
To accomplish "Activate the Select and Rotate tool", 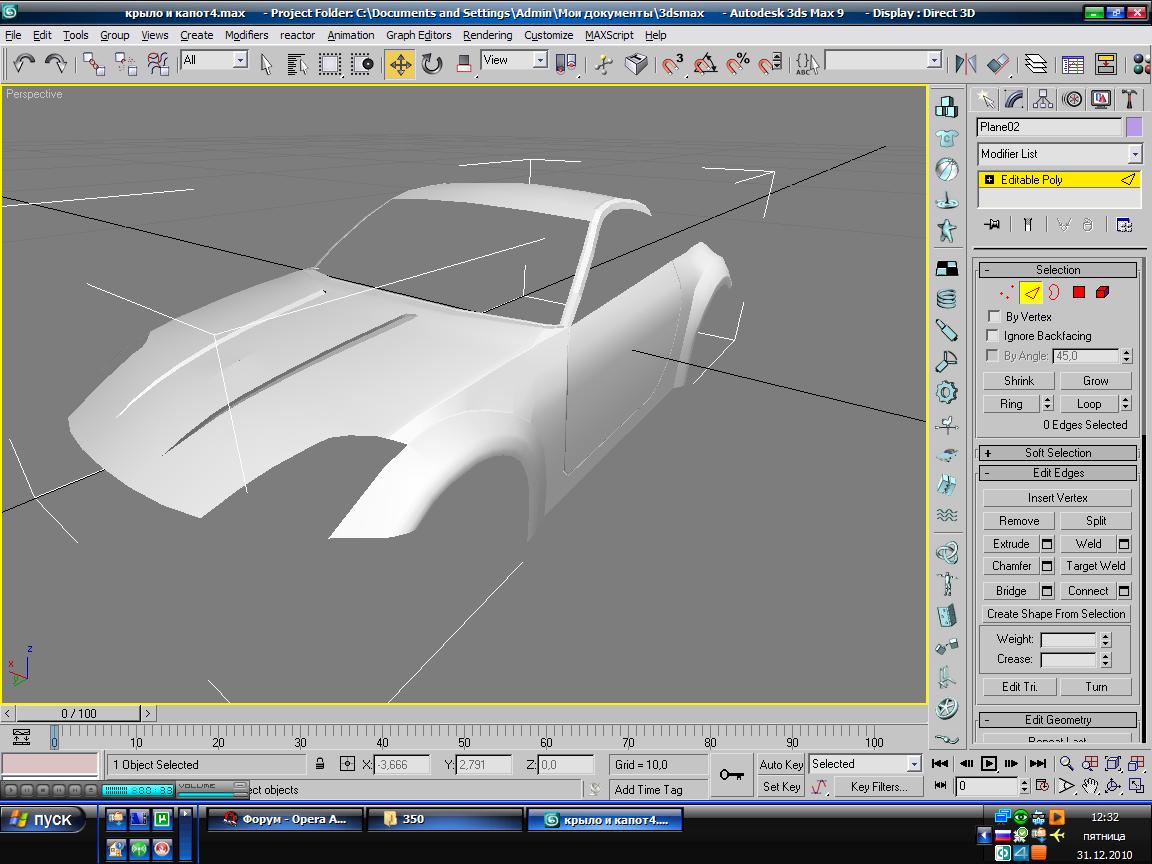I will point(432,64).
